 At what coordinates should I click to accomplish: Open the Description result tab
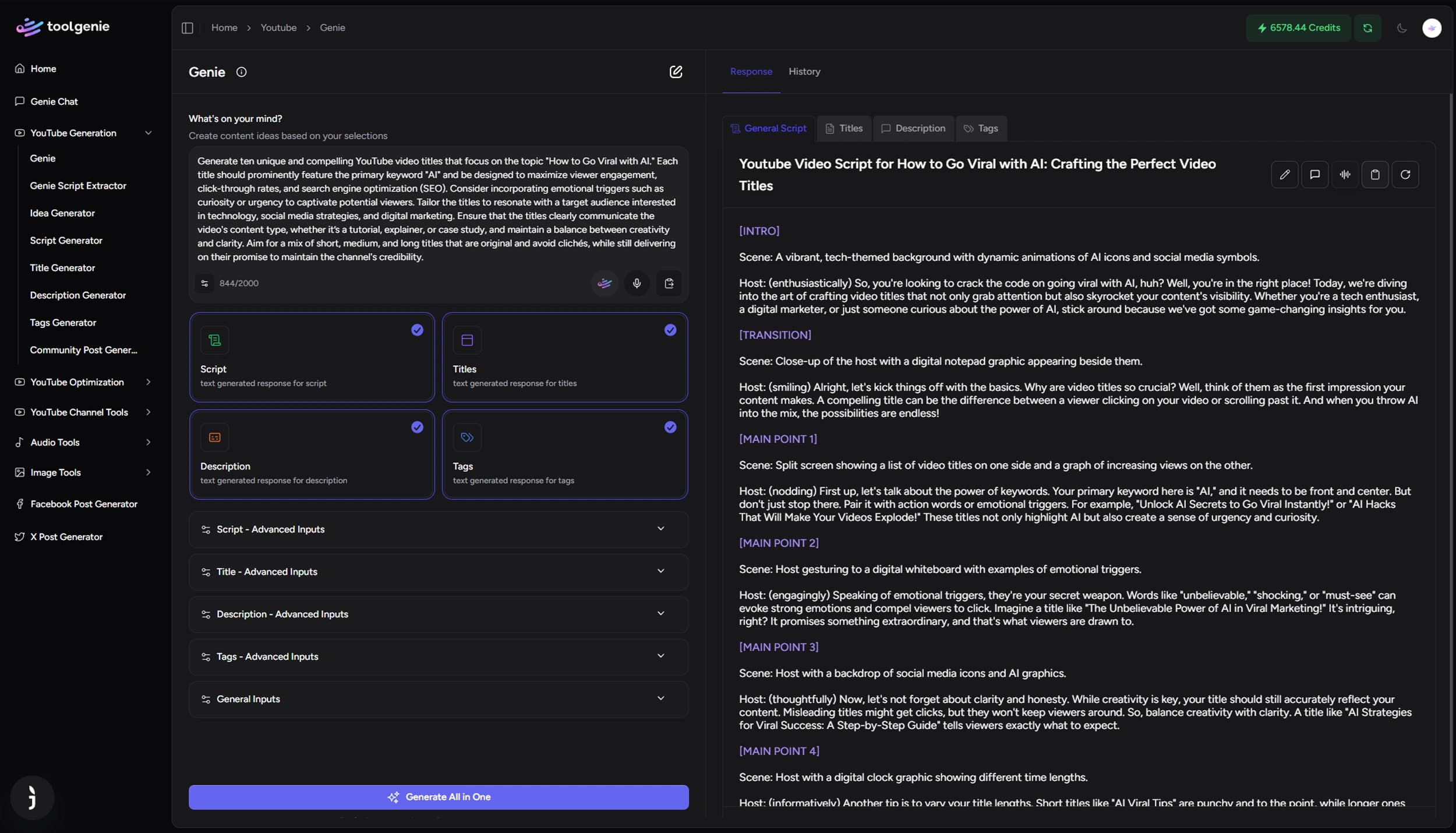[x=913, y=128]
